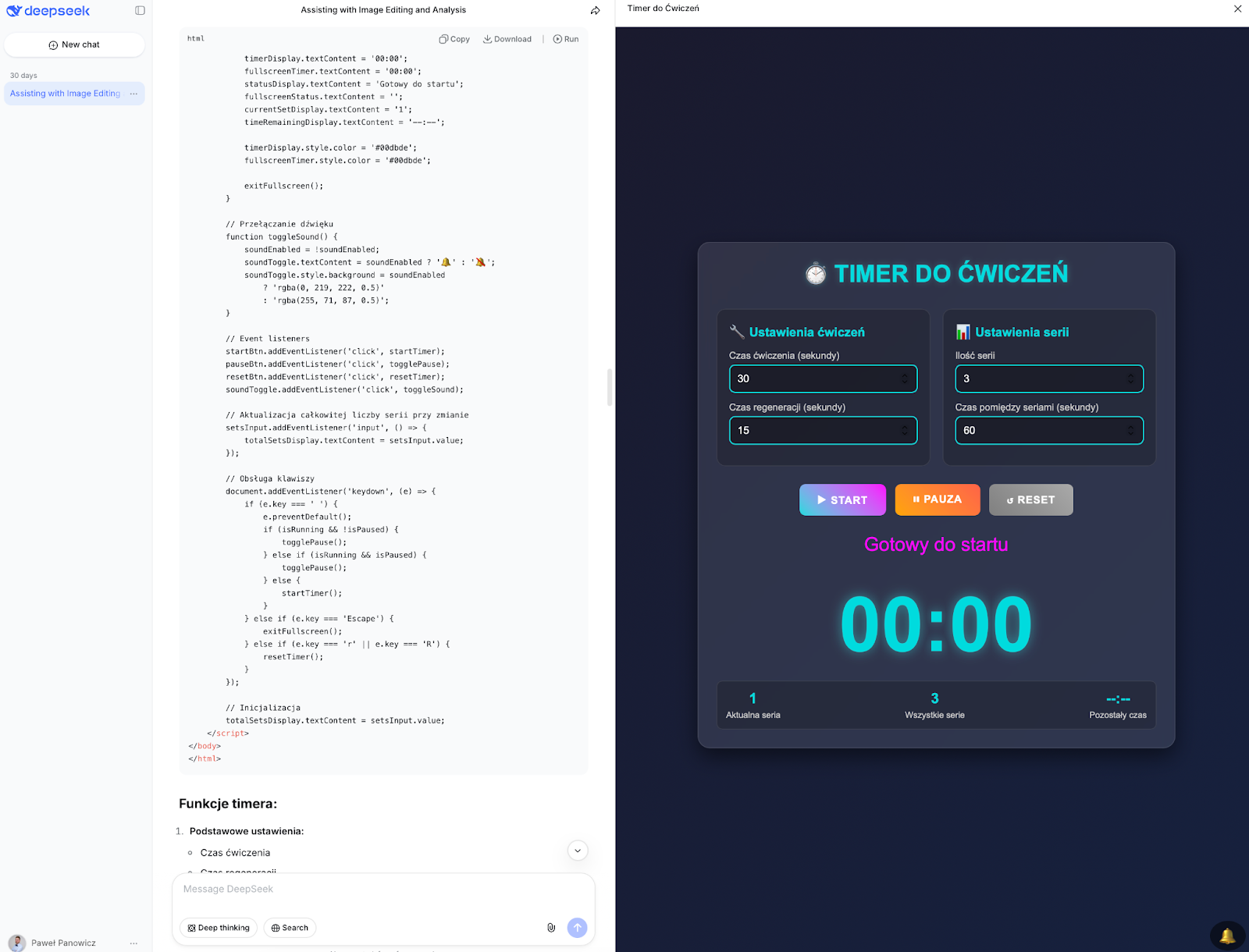Click the Czas regeneracji seconds field

(x=824, y=430)
